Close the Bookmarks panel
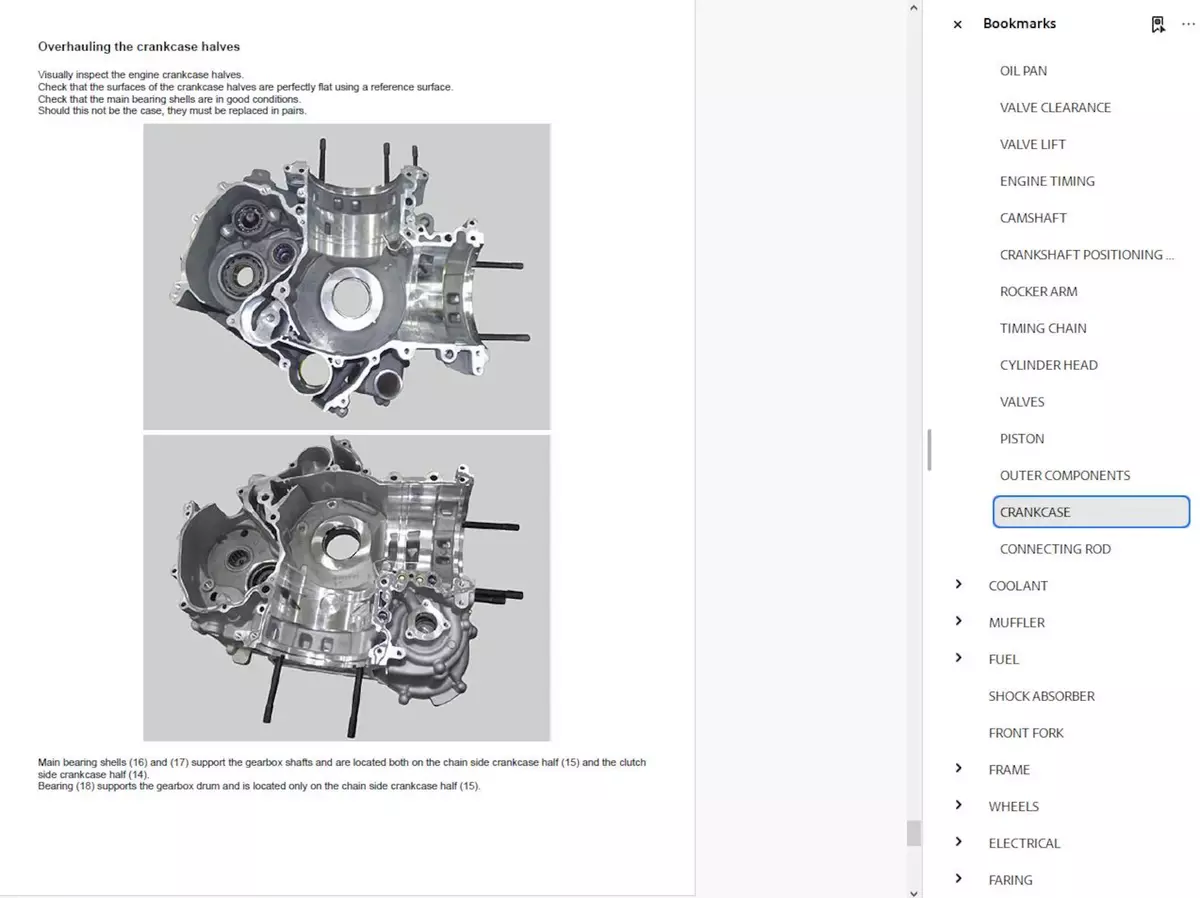Screen dimensions: 1200x898 (x=957, y=24)
